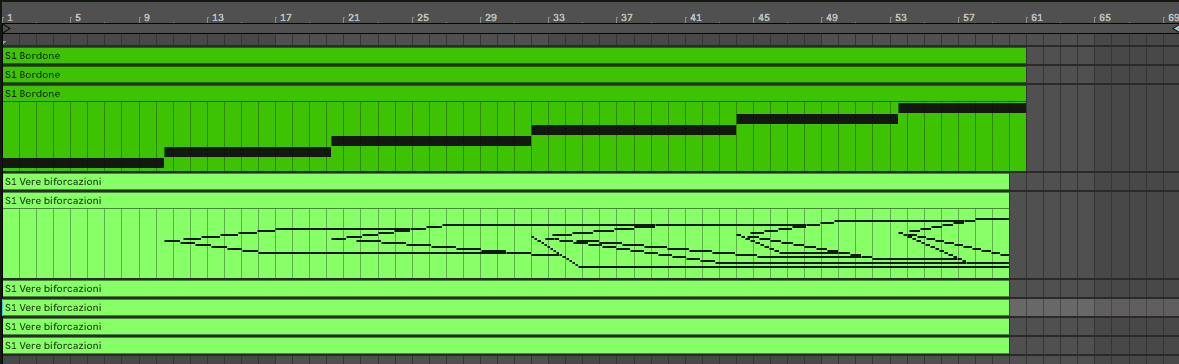Select Vere biforcazioni header above note display

click(506, 200)
